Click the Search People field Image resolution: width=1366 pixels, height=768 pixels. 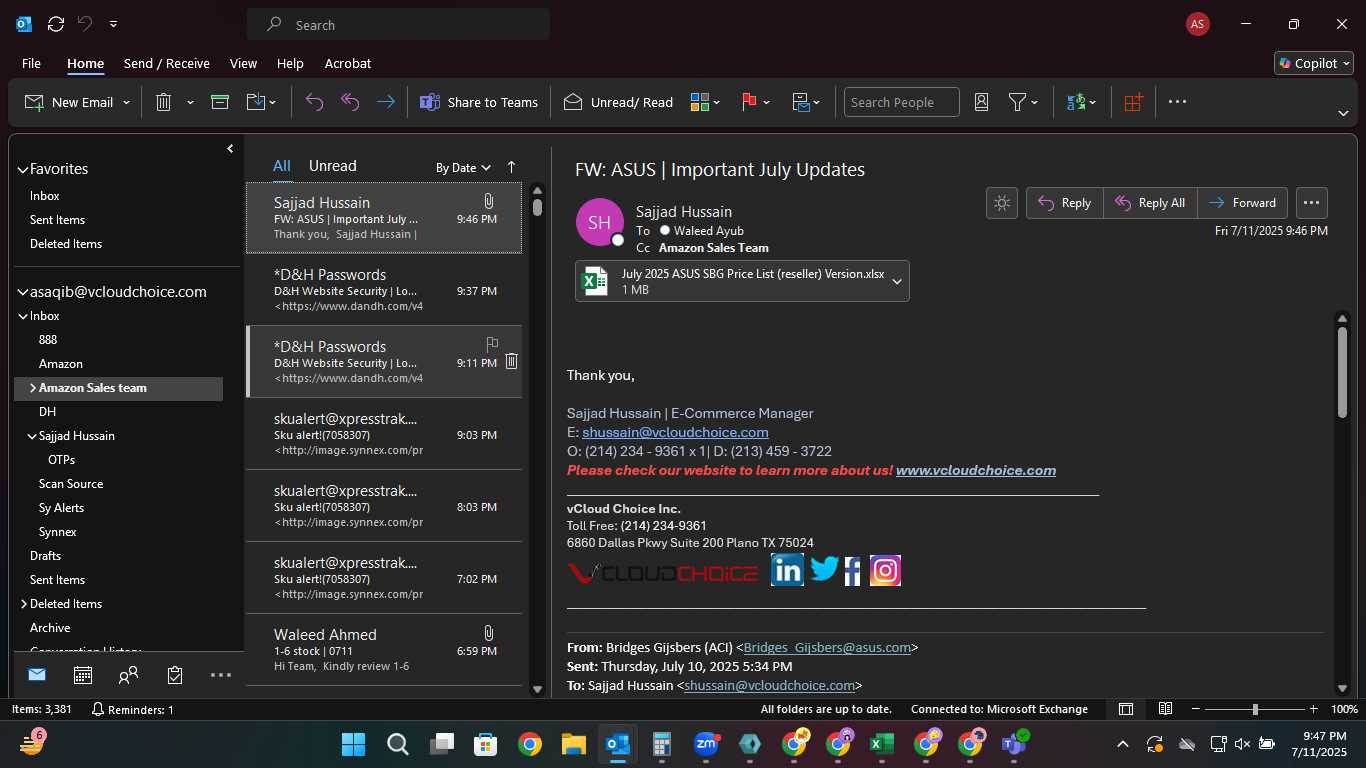pos(901,102)
